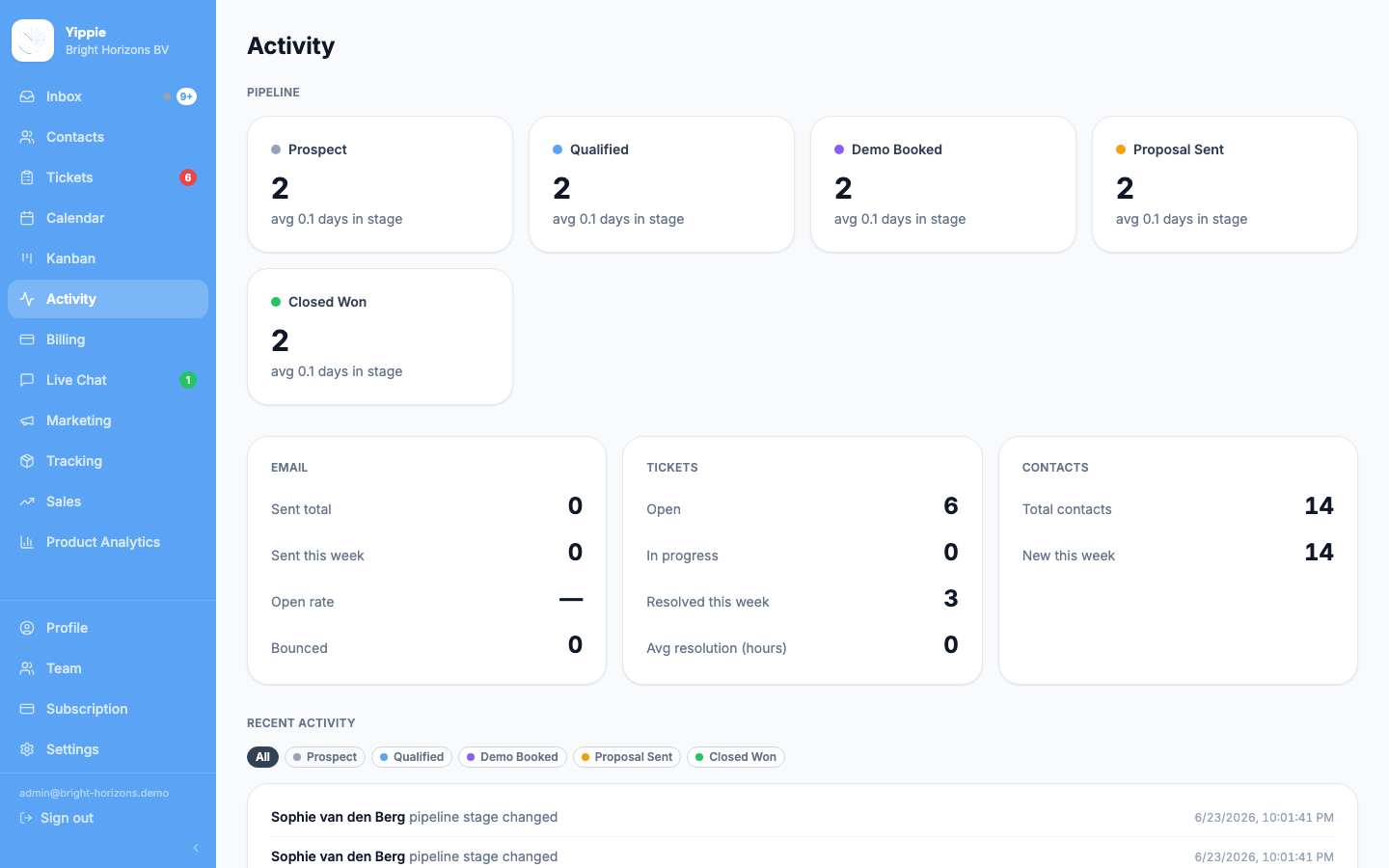Click the red Tickets count badge
Image resolution: width=1389 pixels, height=868 pixels.
(188, 177)
